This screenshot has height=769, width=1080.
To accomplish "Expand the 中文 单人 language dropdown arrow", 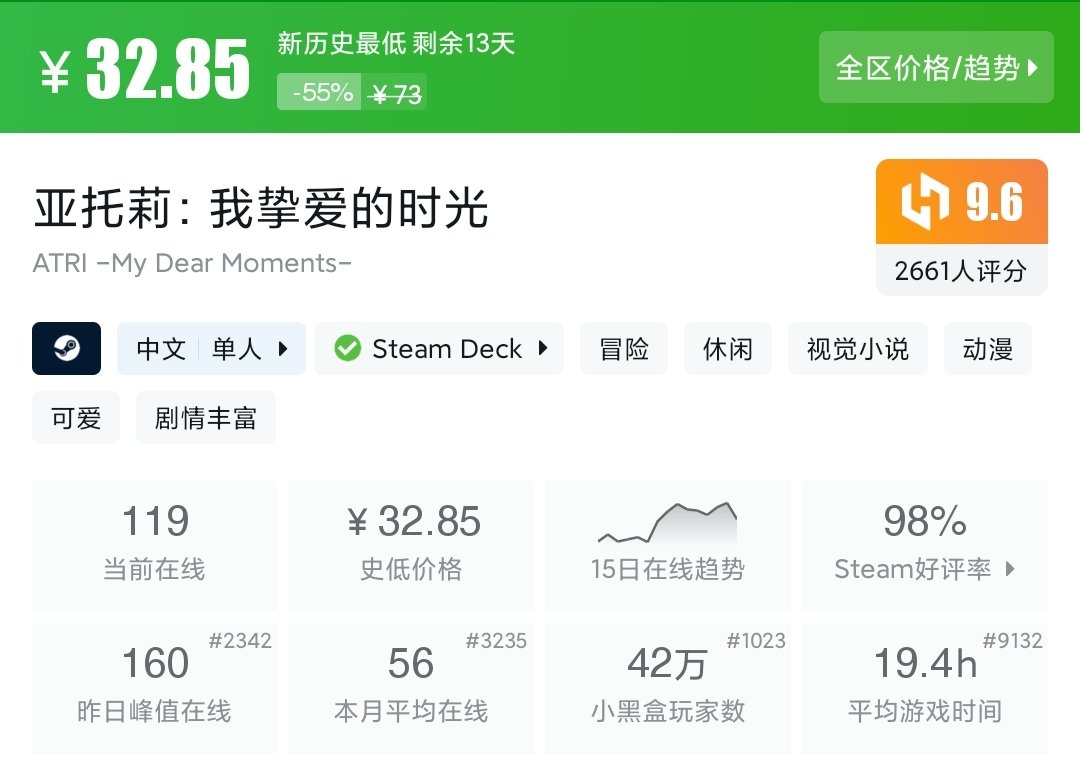I will pyautogui.click(x=283, y=348).
